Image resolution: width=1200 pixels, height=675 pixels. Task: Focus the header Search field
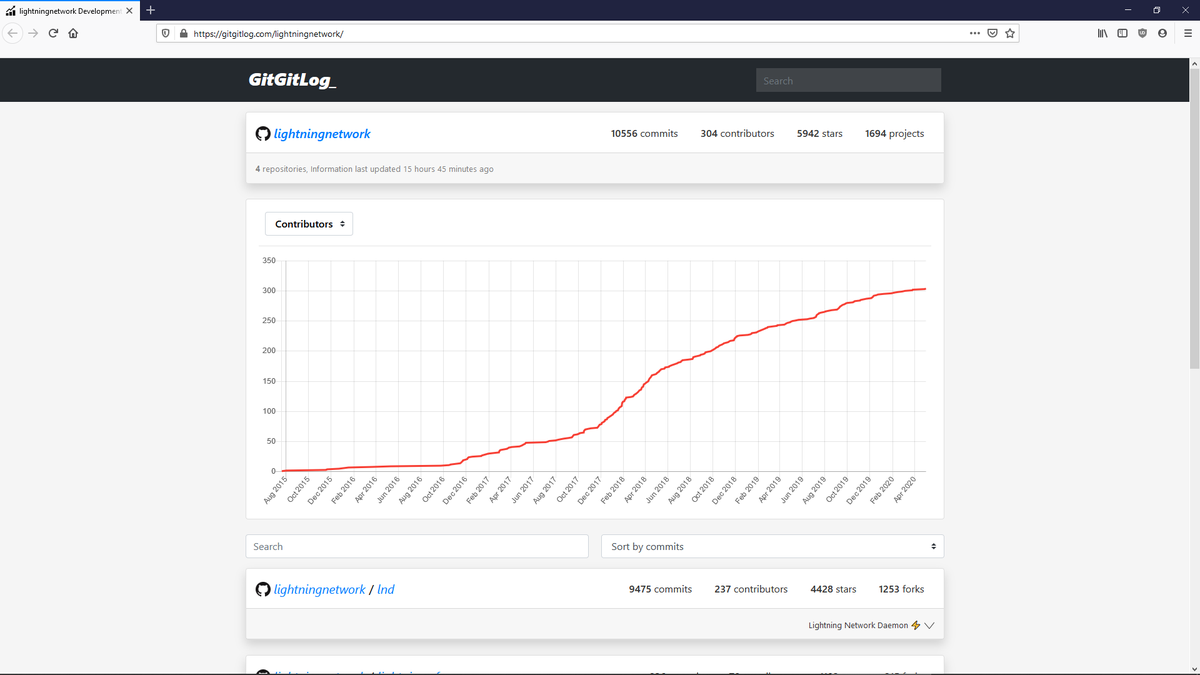(x=848, y=81)
